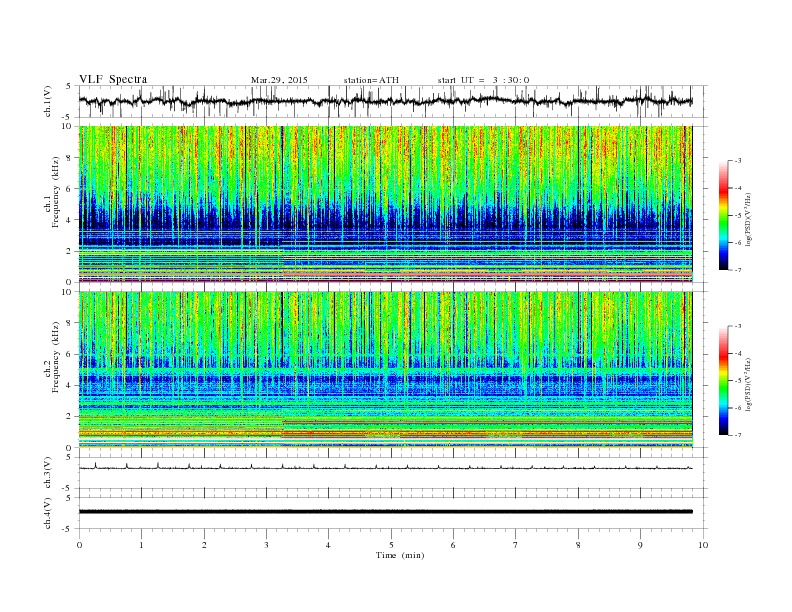Click the "Time (min)" x-axis label
This screenshot has height=612, width=792.
click(400, 555)
